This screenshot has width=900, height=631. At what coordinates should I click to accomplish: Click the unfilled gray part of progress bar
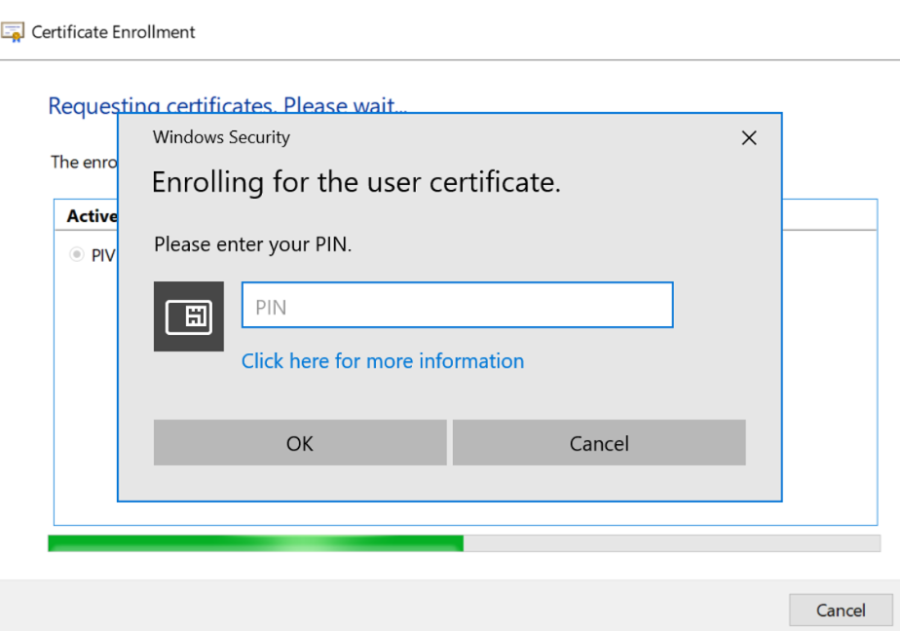click(x=670, y=543)
